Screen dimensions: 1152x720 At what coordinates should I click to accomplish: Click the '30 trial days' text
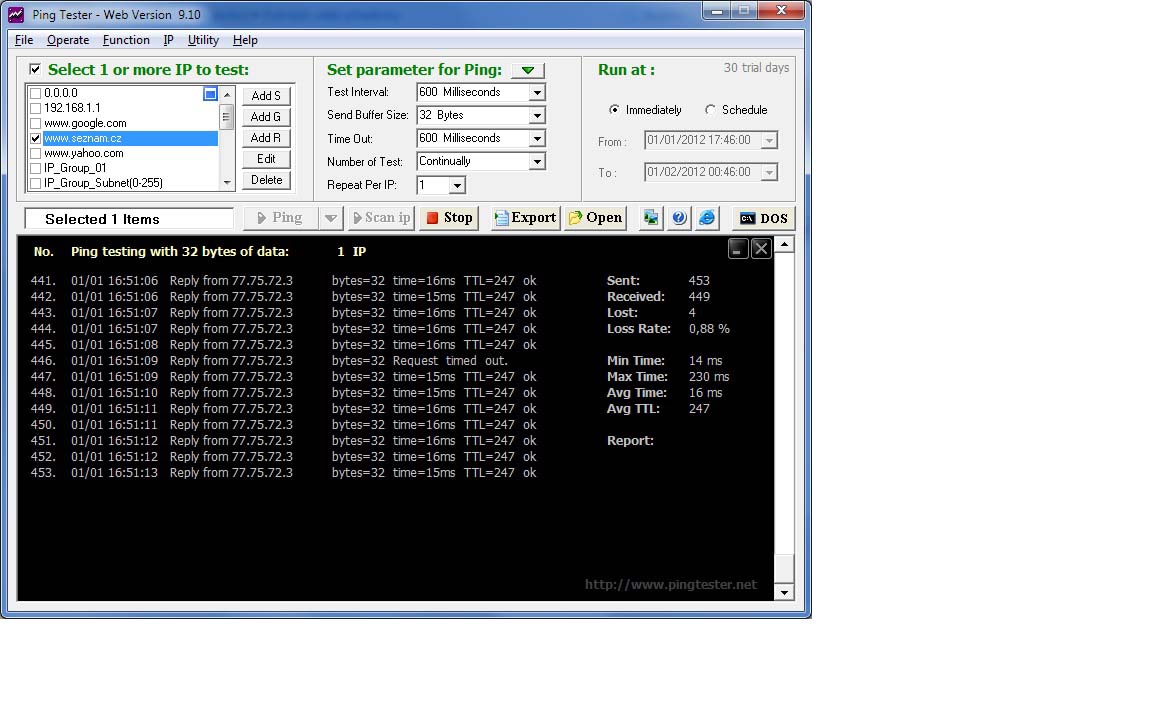[756, 68]
